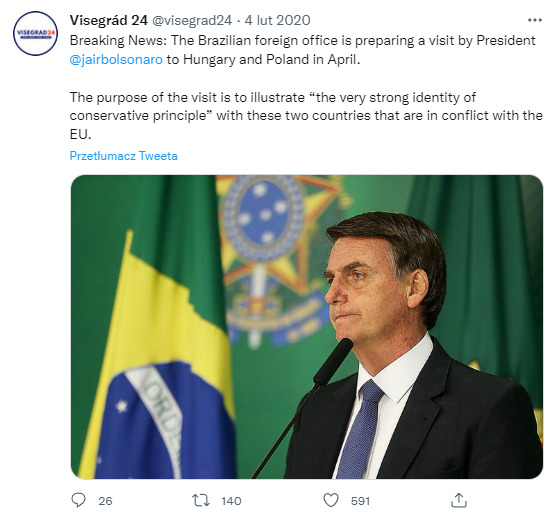Image resolution: width=555 pixels, height=521 pixels.
Task: Open the Visegrád 24 display name
Action: pyautogui.click(x=109, y=20)
